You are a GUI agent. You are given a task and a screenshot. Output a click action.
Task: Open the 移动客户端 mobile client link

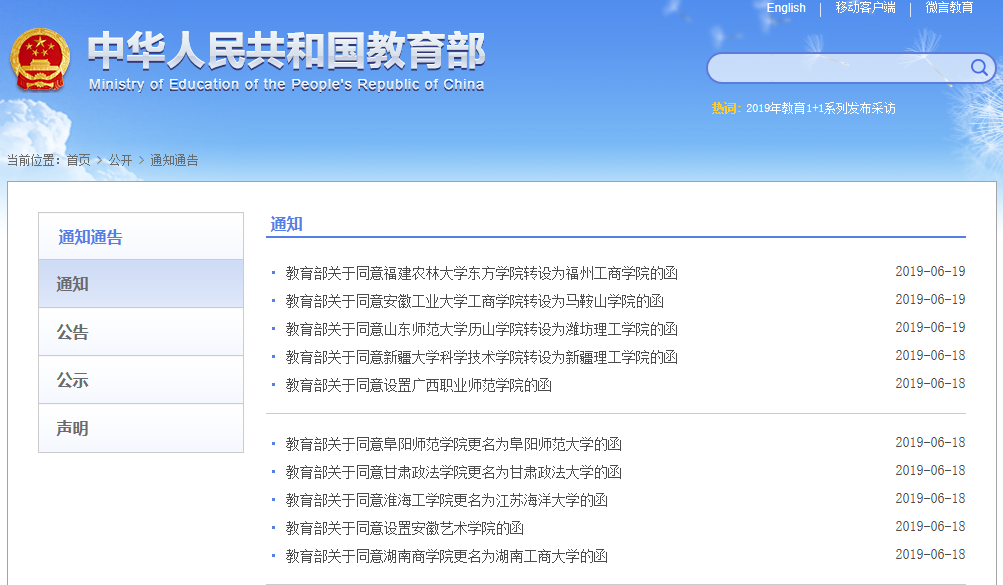click(865, 8)
